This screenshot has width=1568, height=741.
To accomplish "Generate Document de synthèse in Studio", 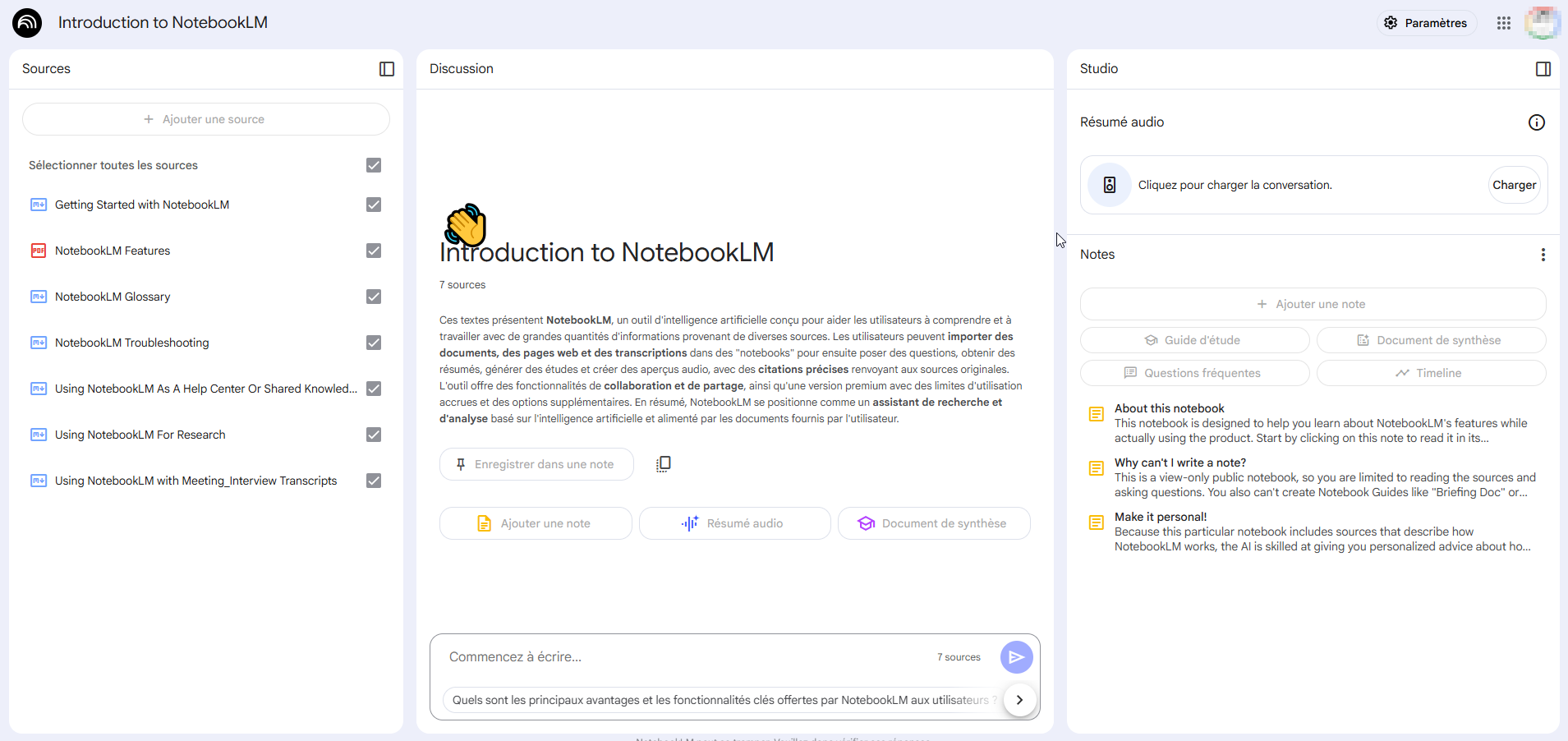I will 1432,340.
